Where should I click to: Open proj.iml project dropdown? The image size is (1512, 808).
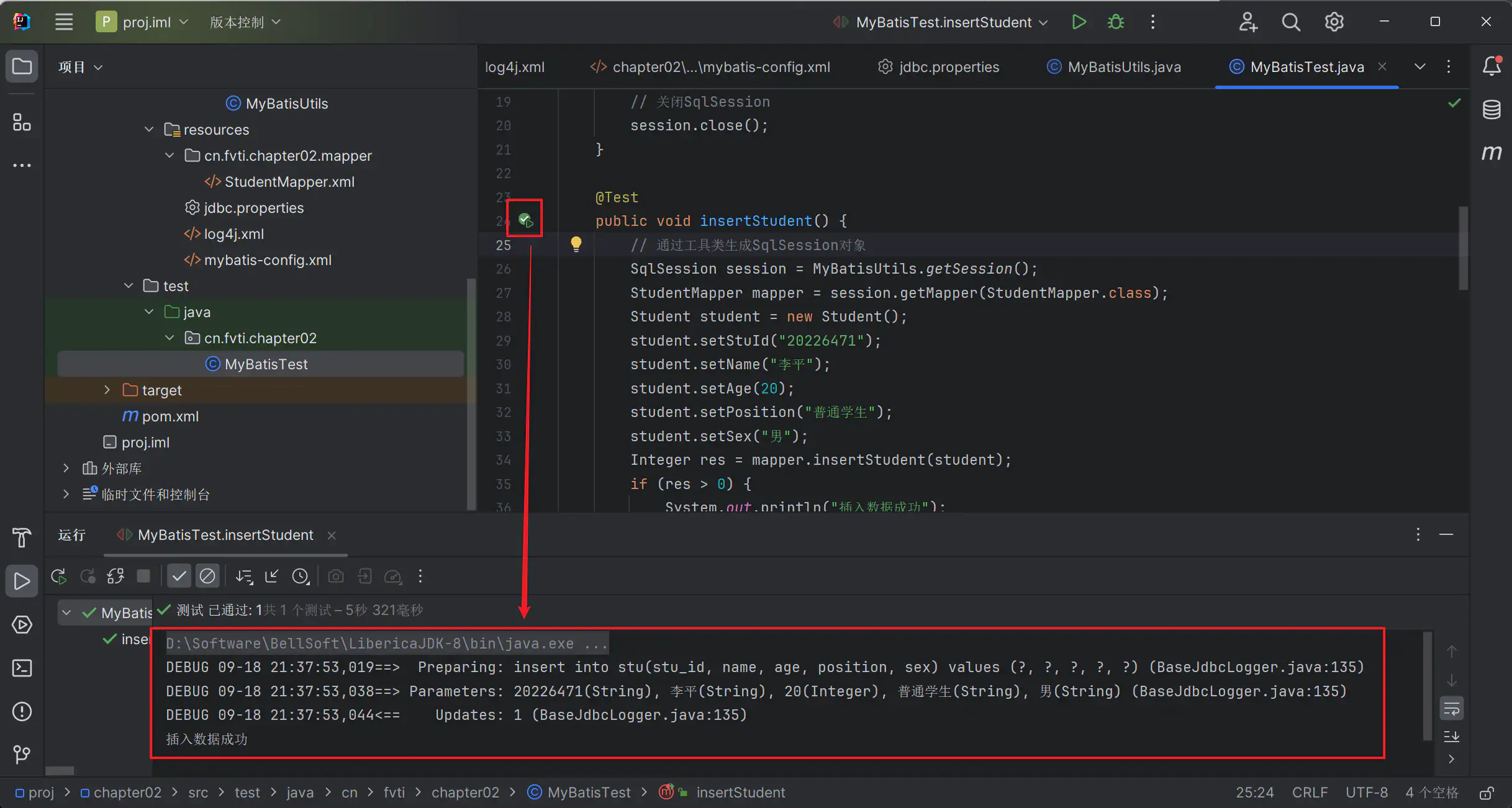(x=142, y=22)
